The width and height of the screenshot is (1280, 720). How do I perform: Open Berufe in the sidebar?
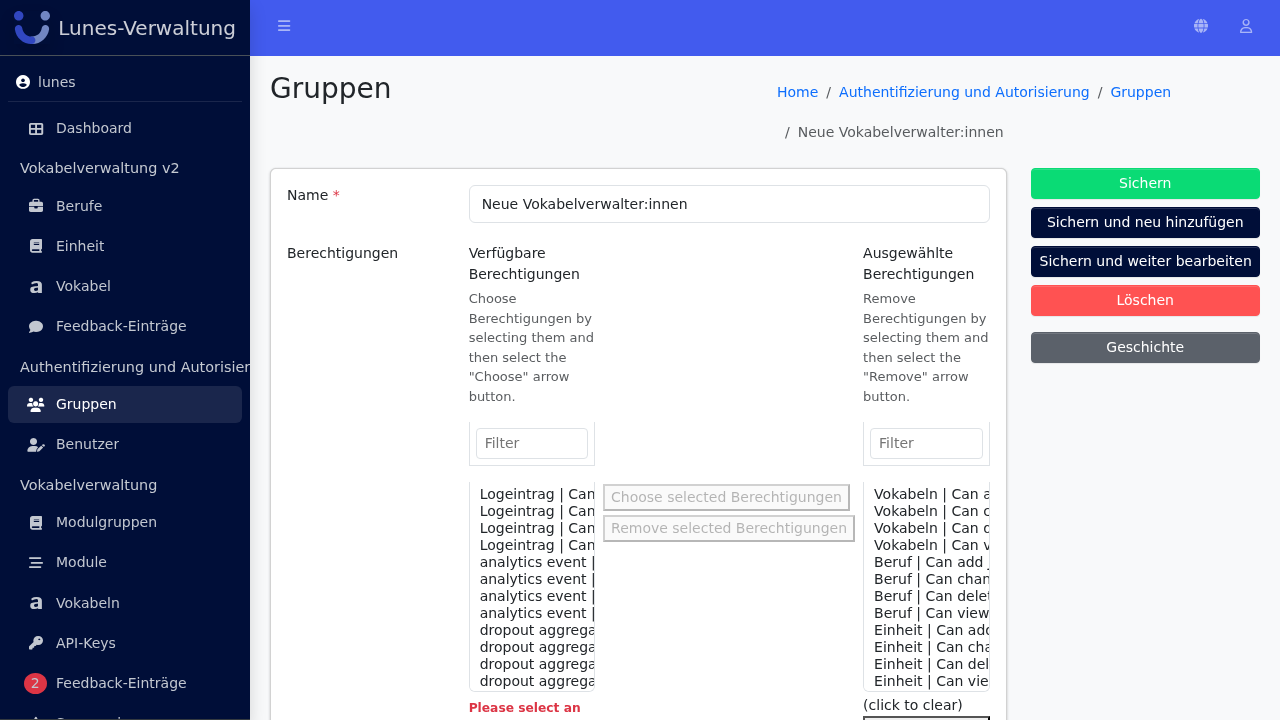point(125,206)
